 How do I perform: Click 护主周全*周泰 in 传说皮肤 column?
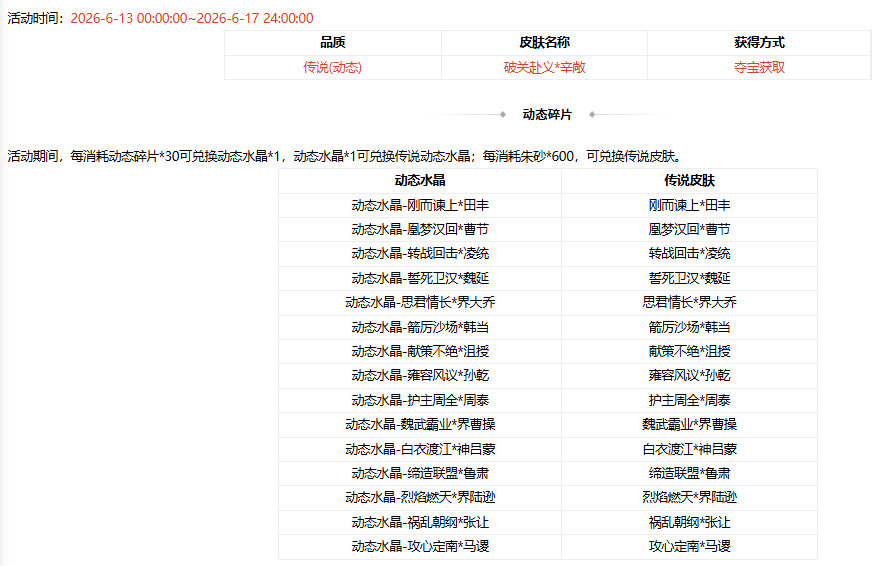click(x=689, y=400)
